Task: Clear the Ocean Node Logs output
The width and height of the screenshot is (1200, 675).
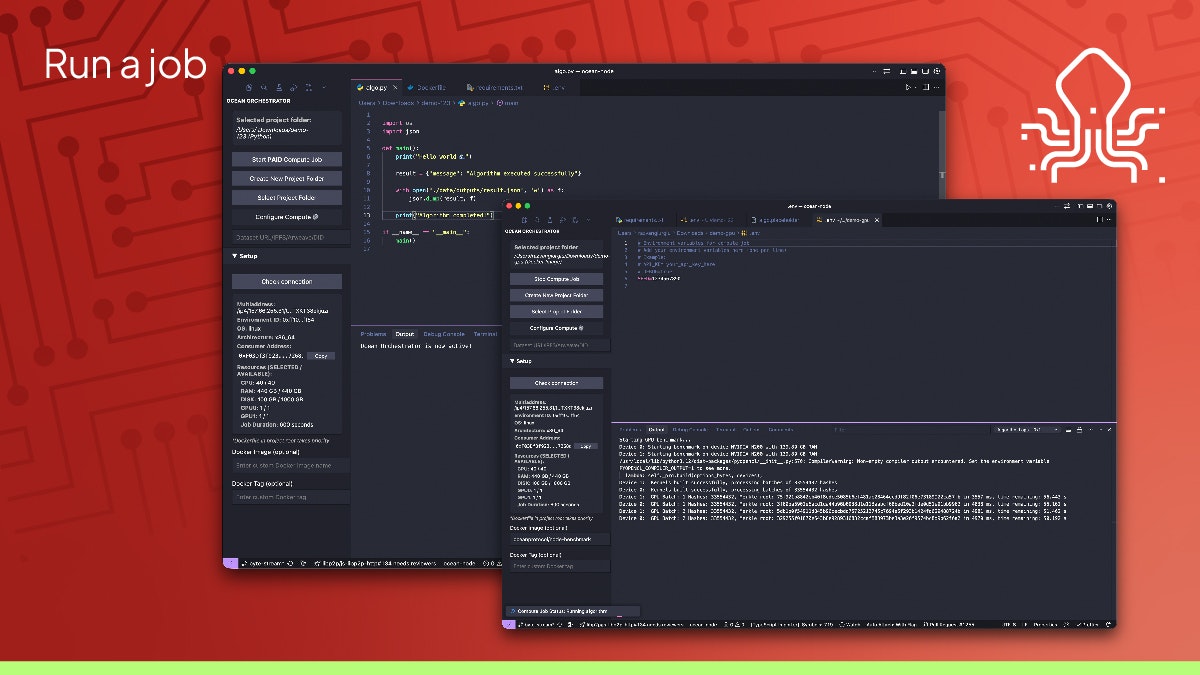Action: point(1068,430)
